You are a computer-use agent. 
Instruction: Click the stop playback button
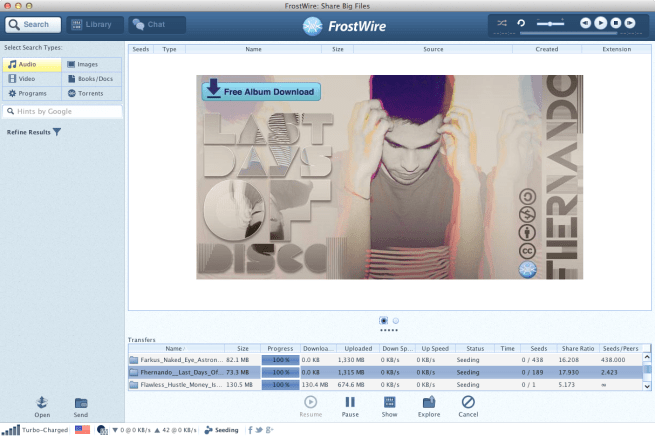coord(616,22)
